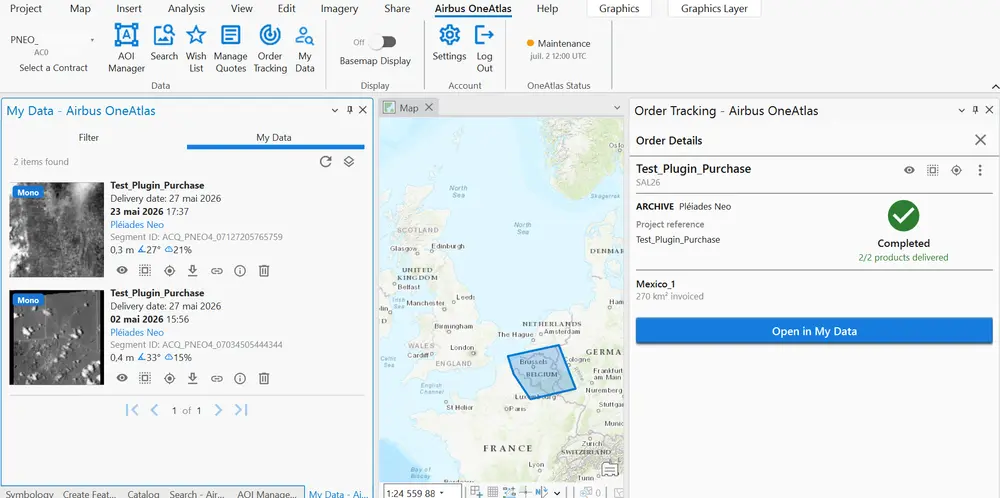Go to the previous results page

[x=154, y=410]
